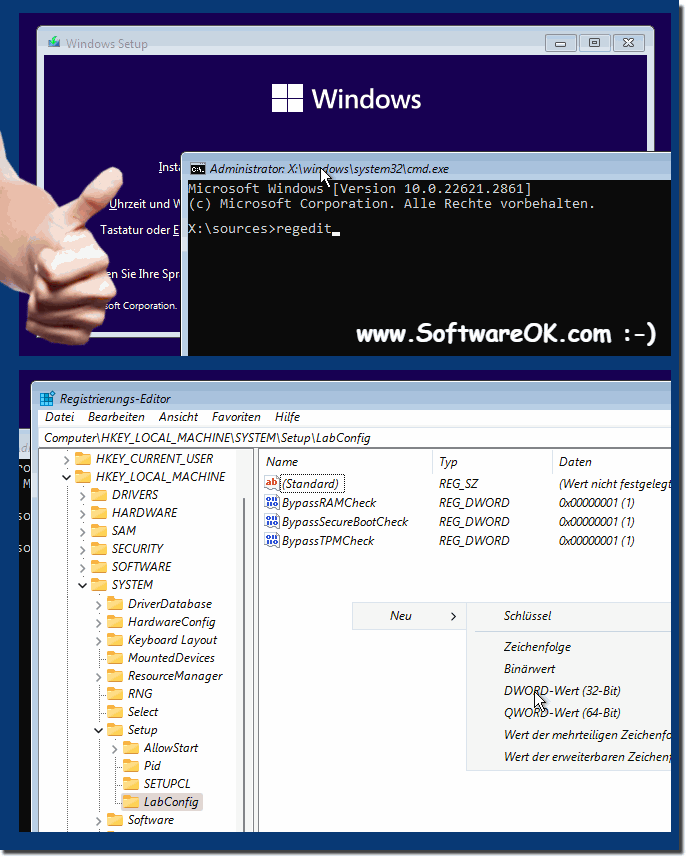Expand the HARDWARE key arrow
The width and height of the screenshot is (686, 857).
pos(83,513)
